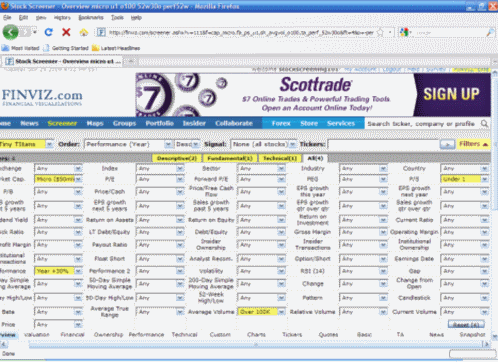
Task: Open the RSI (14) filter dropdown
Action: pos(363,271)
